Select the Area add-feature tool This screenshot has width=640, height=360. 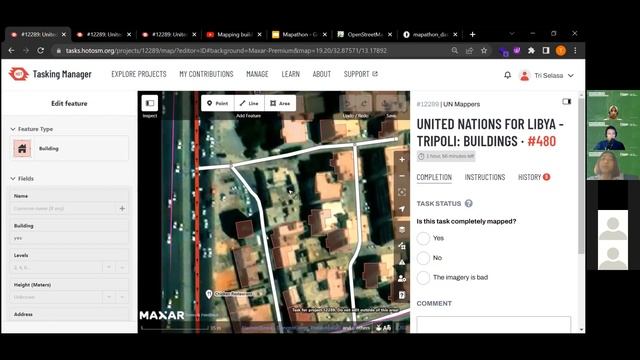(280, 103)
